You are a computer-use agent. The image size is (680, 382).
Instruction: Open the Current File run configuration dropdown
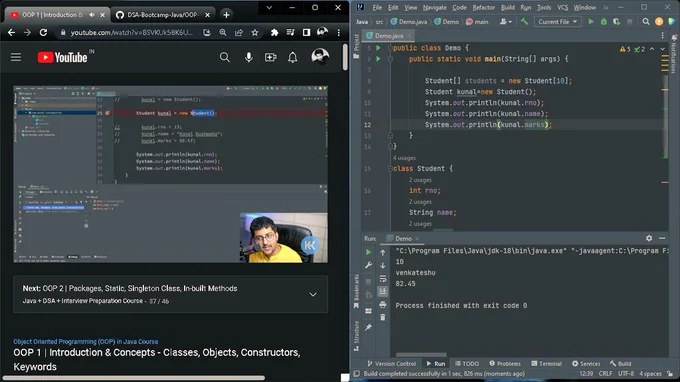[x=558, y=22]
